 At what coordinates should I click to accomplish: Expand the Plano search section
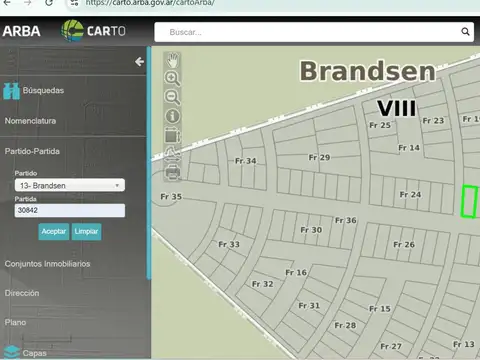(15, 322)
